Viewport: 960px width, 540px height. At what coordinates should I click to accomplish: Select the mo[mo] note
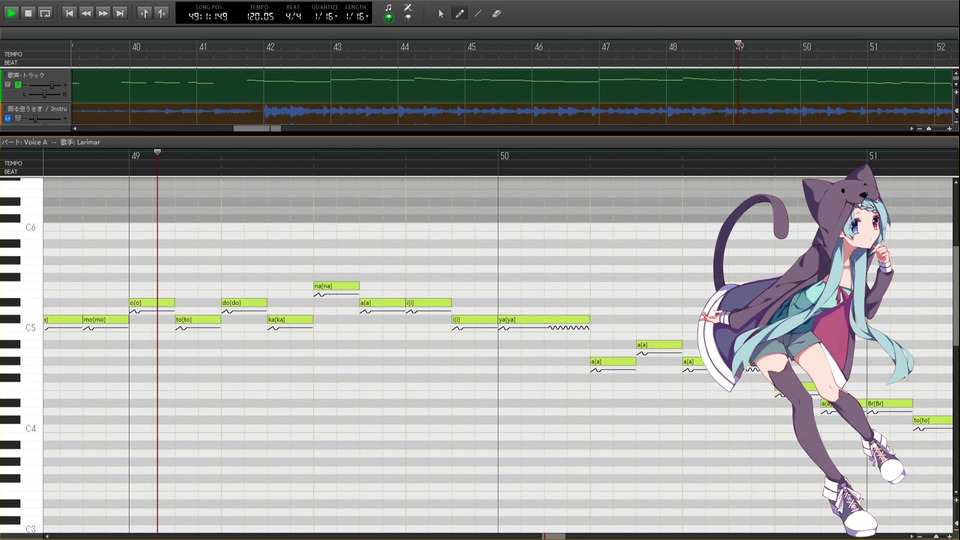point(105,320)
